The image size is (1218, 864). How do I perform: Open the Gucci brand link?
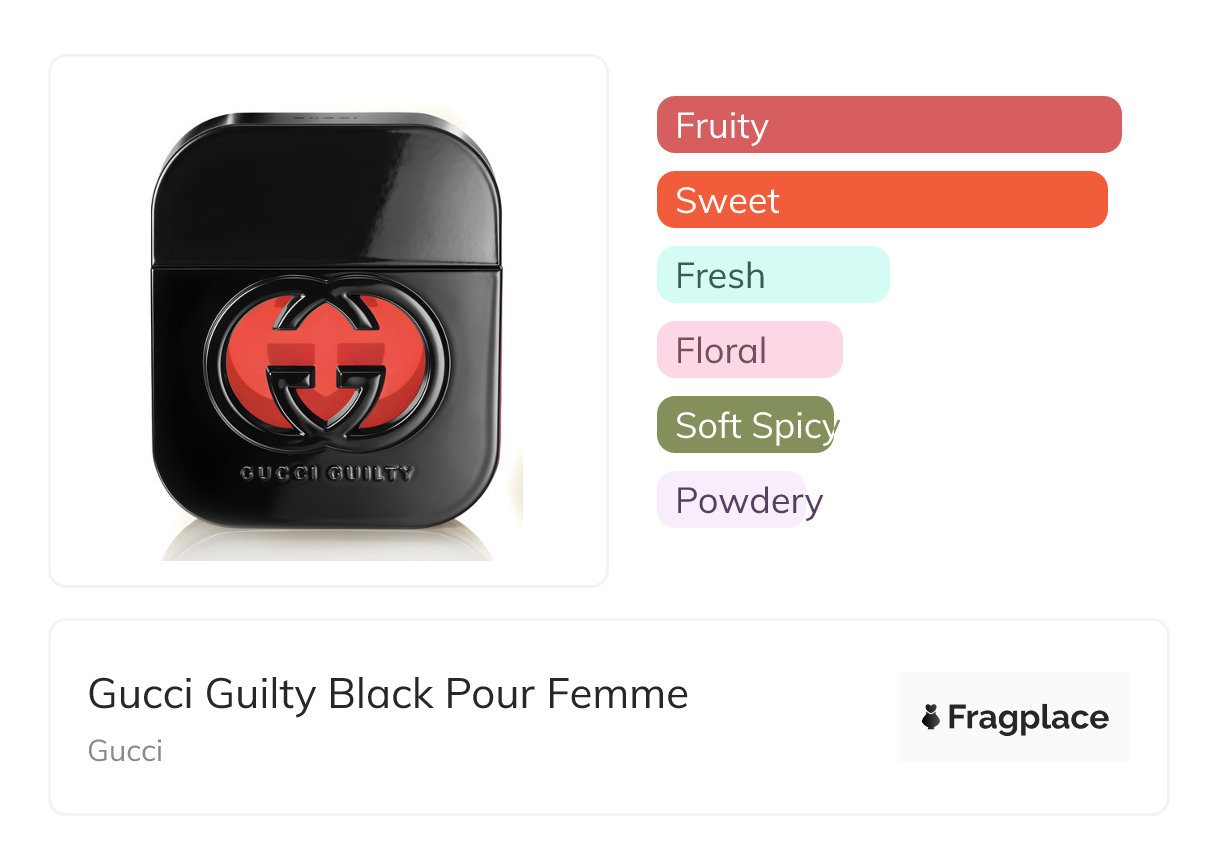(x=125, y=751)
